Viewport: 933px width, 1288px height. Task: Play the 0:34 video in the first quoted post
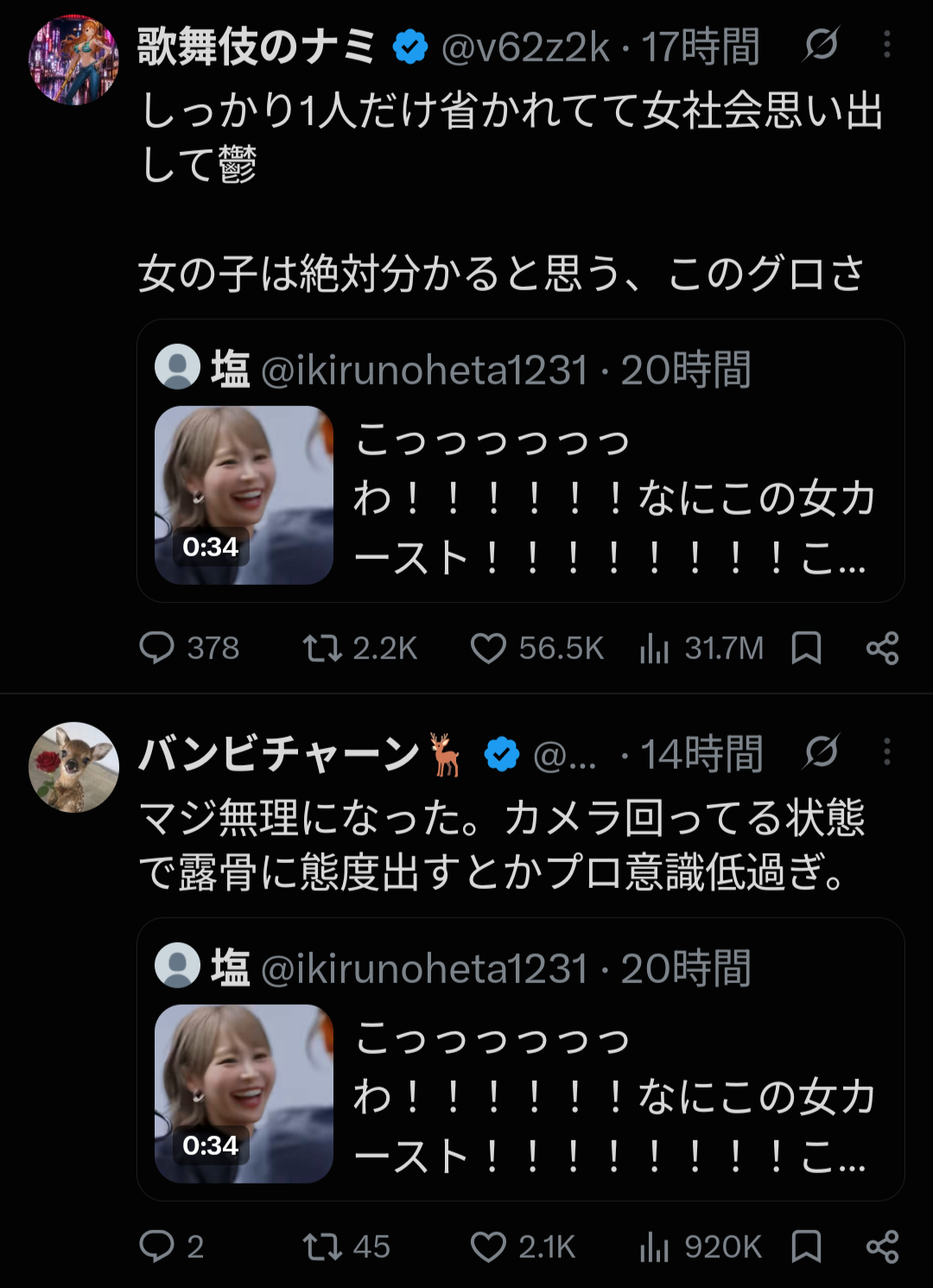pos(244,495)
